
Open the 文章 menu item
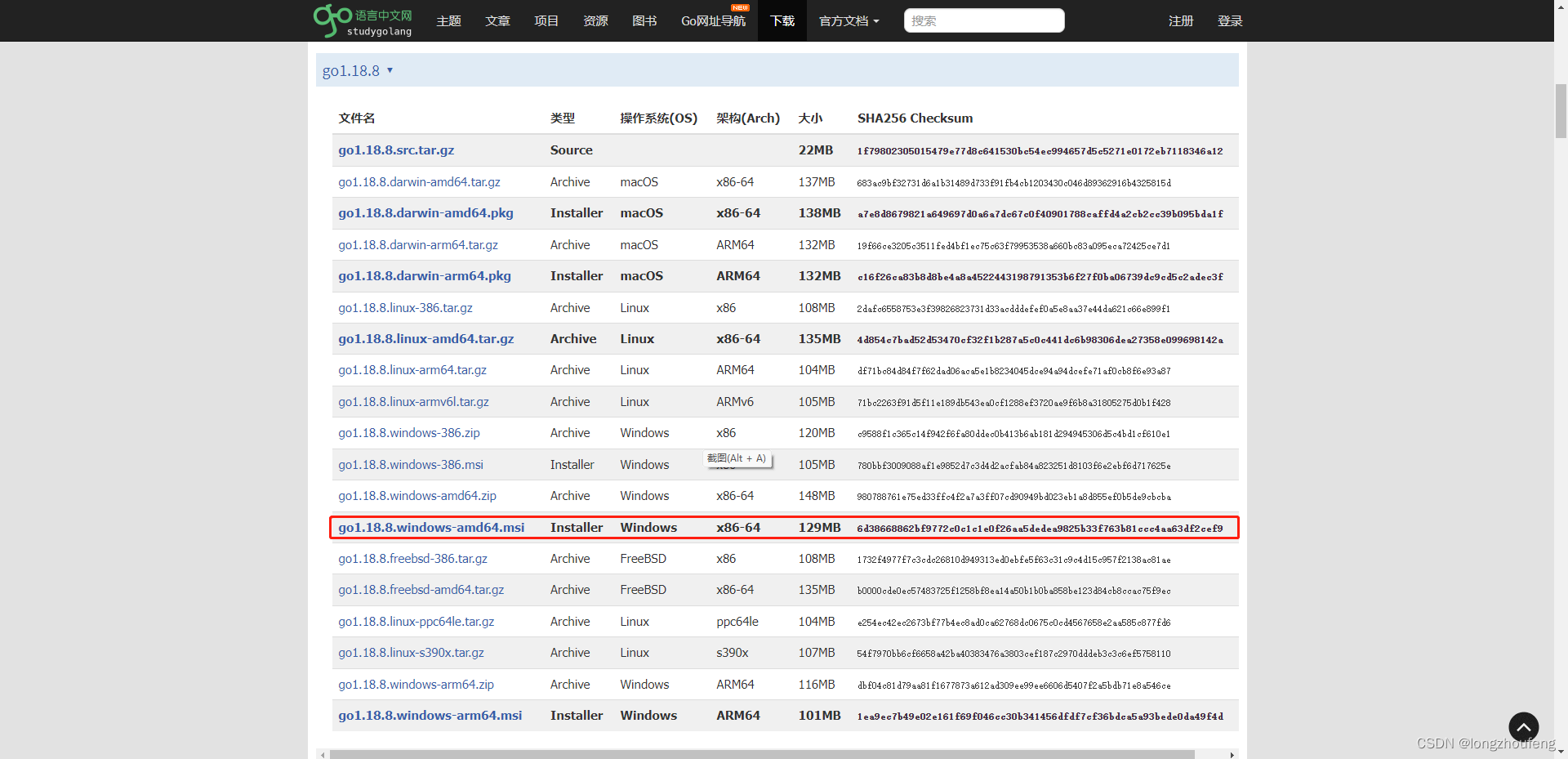coord(497,20)
